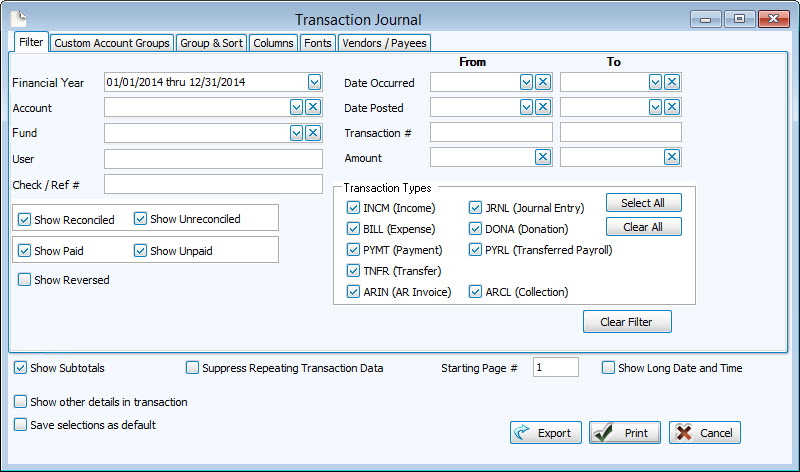Enable Show Reversed option
Screen dimensions: 800x472
[x=25, y=280]
